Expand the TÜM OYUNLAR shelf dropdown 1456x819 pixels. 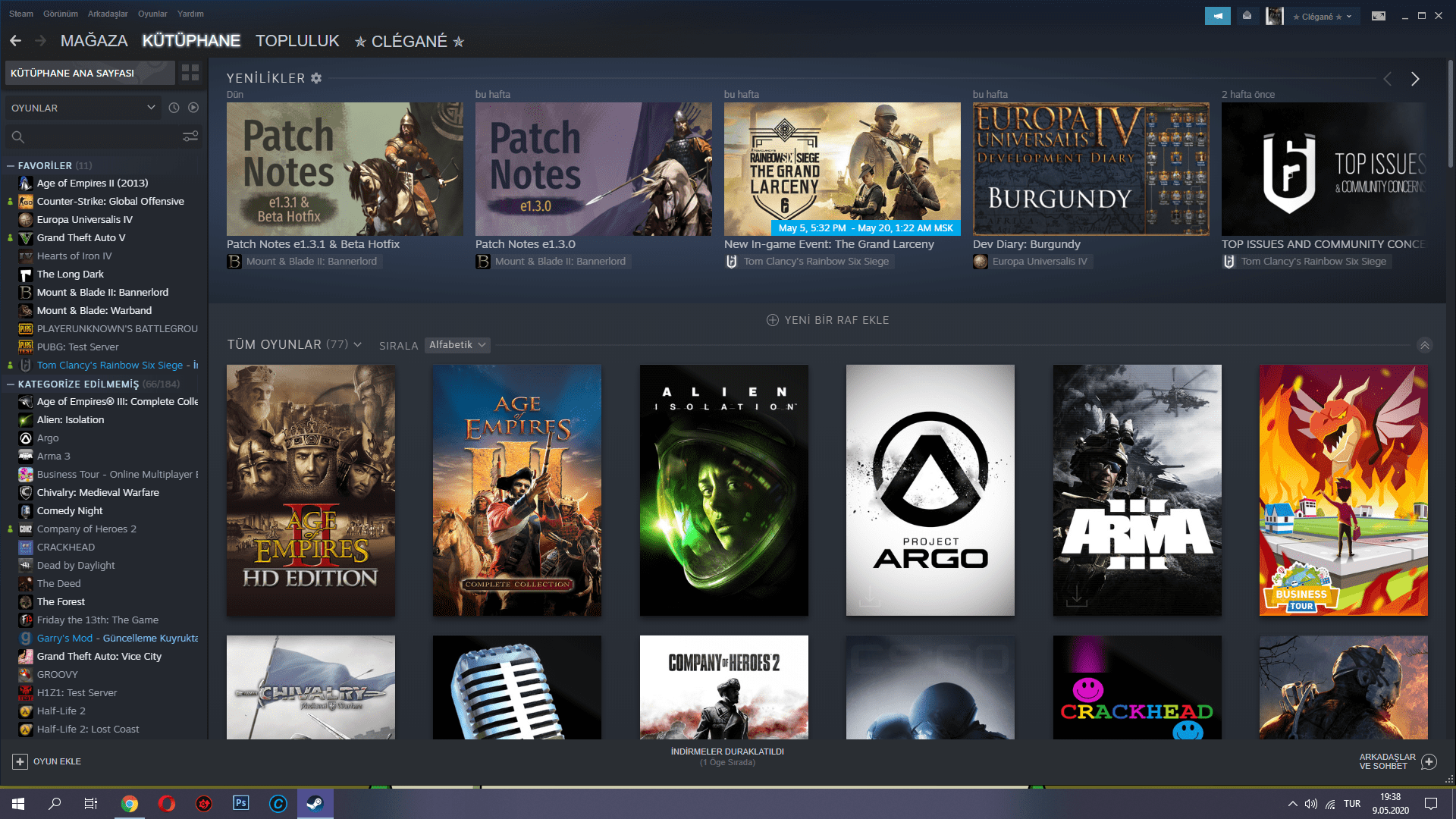tap(358, 345)
